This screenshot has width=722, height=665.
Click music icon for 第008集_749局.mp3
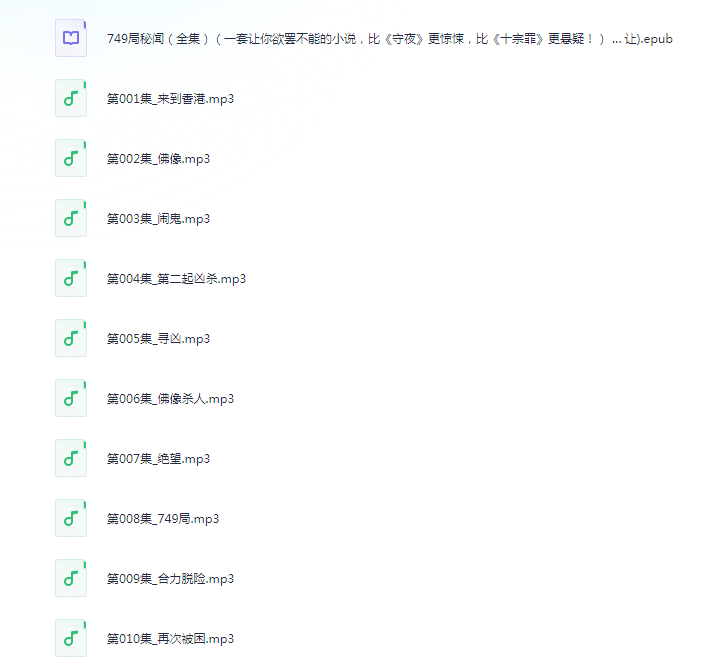[71, 518]
